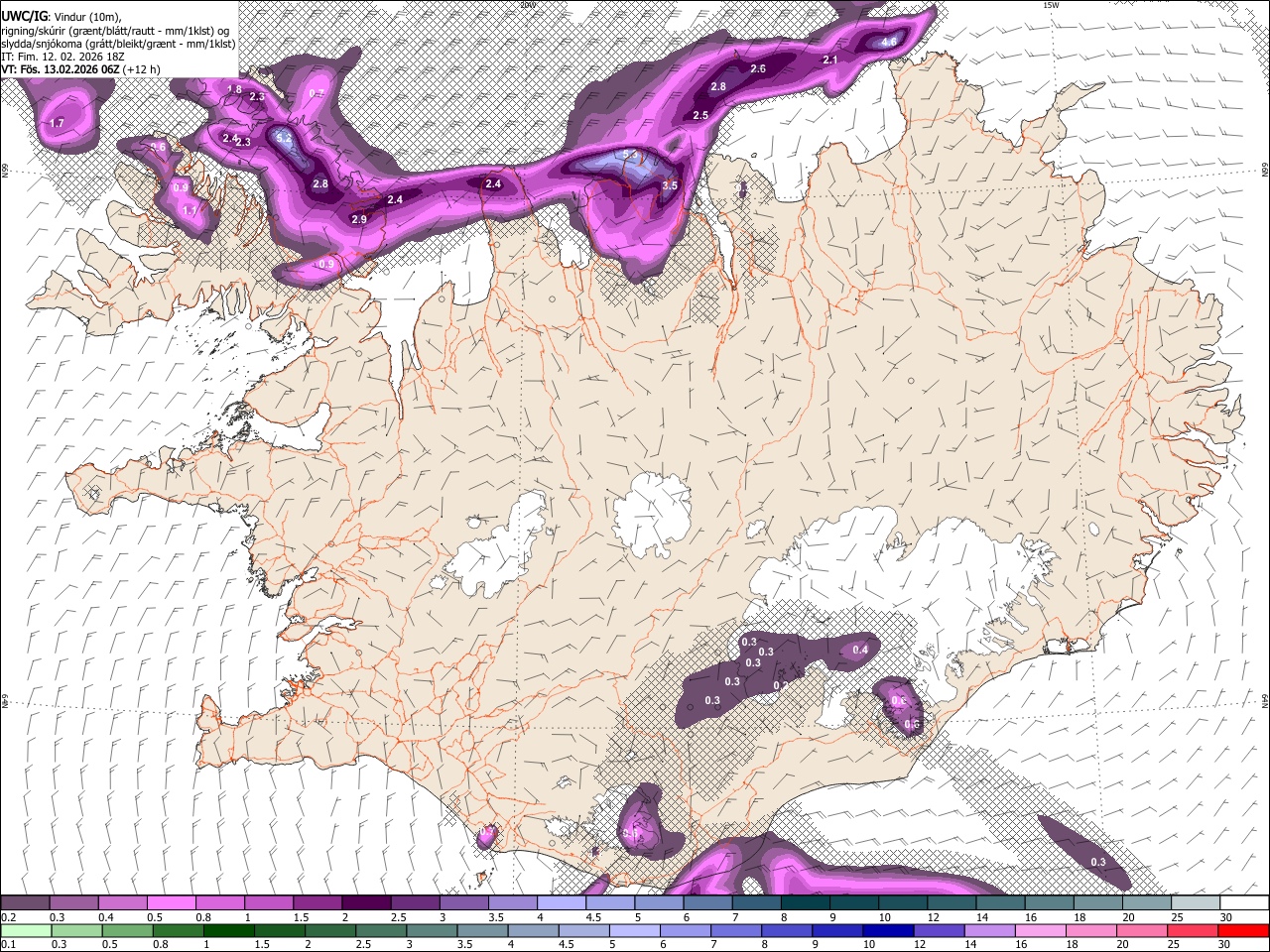Screen dimensions: 1270x952
Task: Click the 'slydda/snjókoma' legend description line
Action: coord(119,44)
